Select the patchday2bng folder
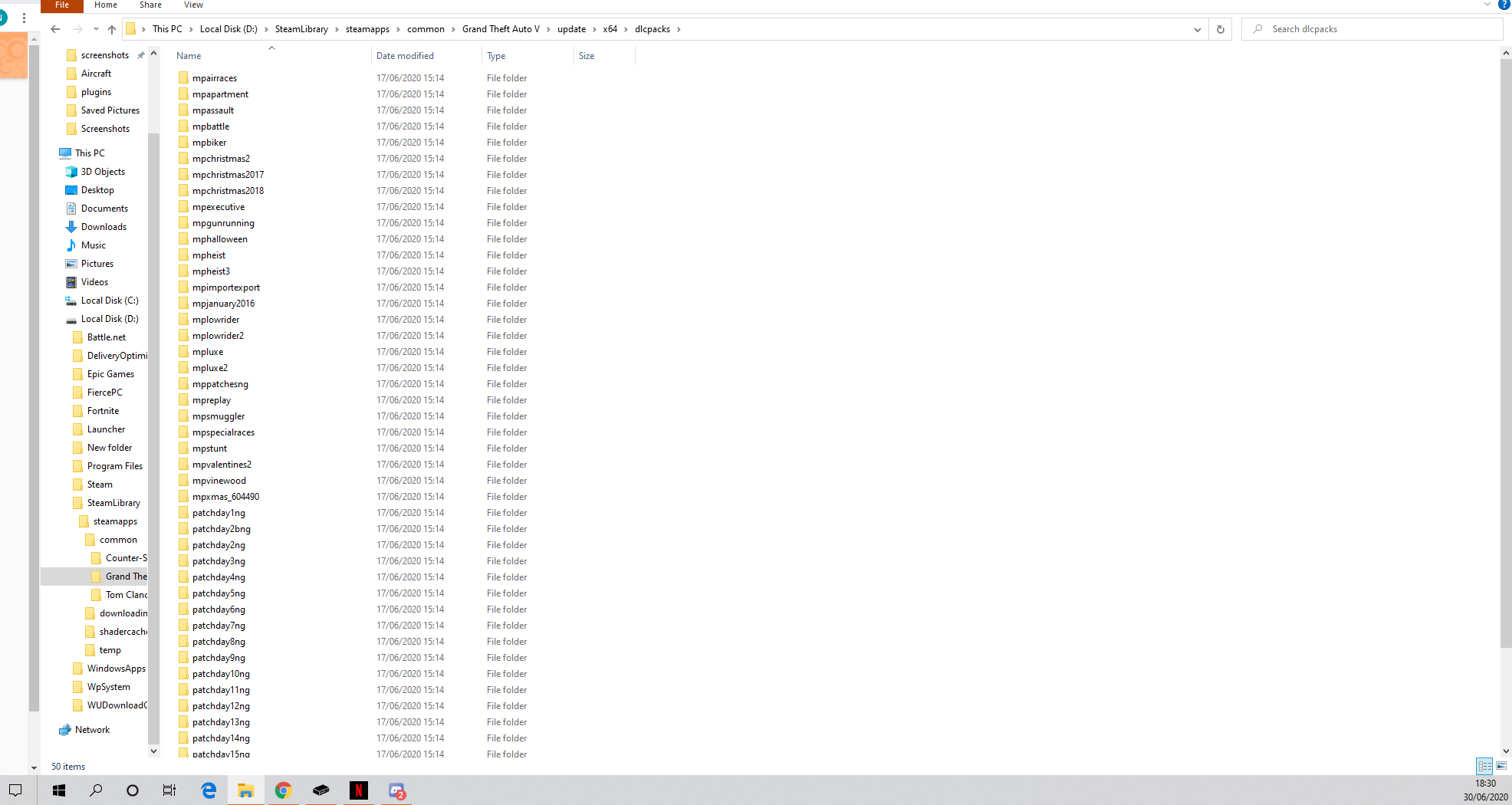The image size is (1512, 805). [x=221, y=529]
